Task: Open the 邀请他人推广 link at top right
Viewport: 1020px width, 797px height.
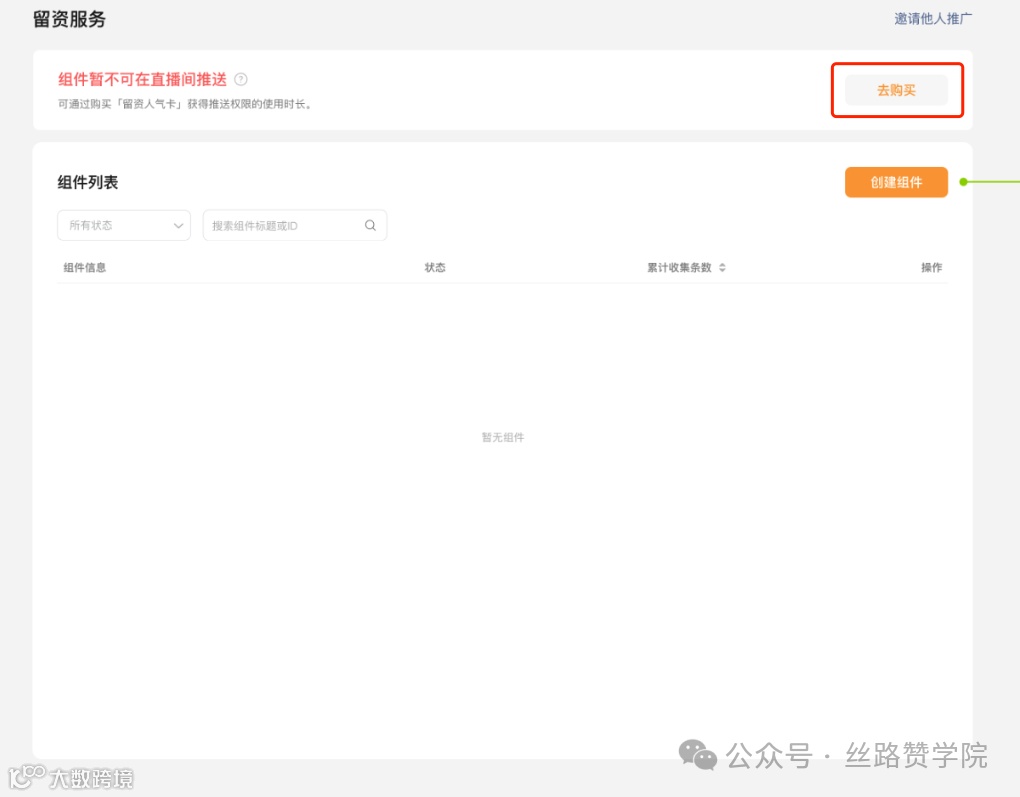Action: point(932,18)
